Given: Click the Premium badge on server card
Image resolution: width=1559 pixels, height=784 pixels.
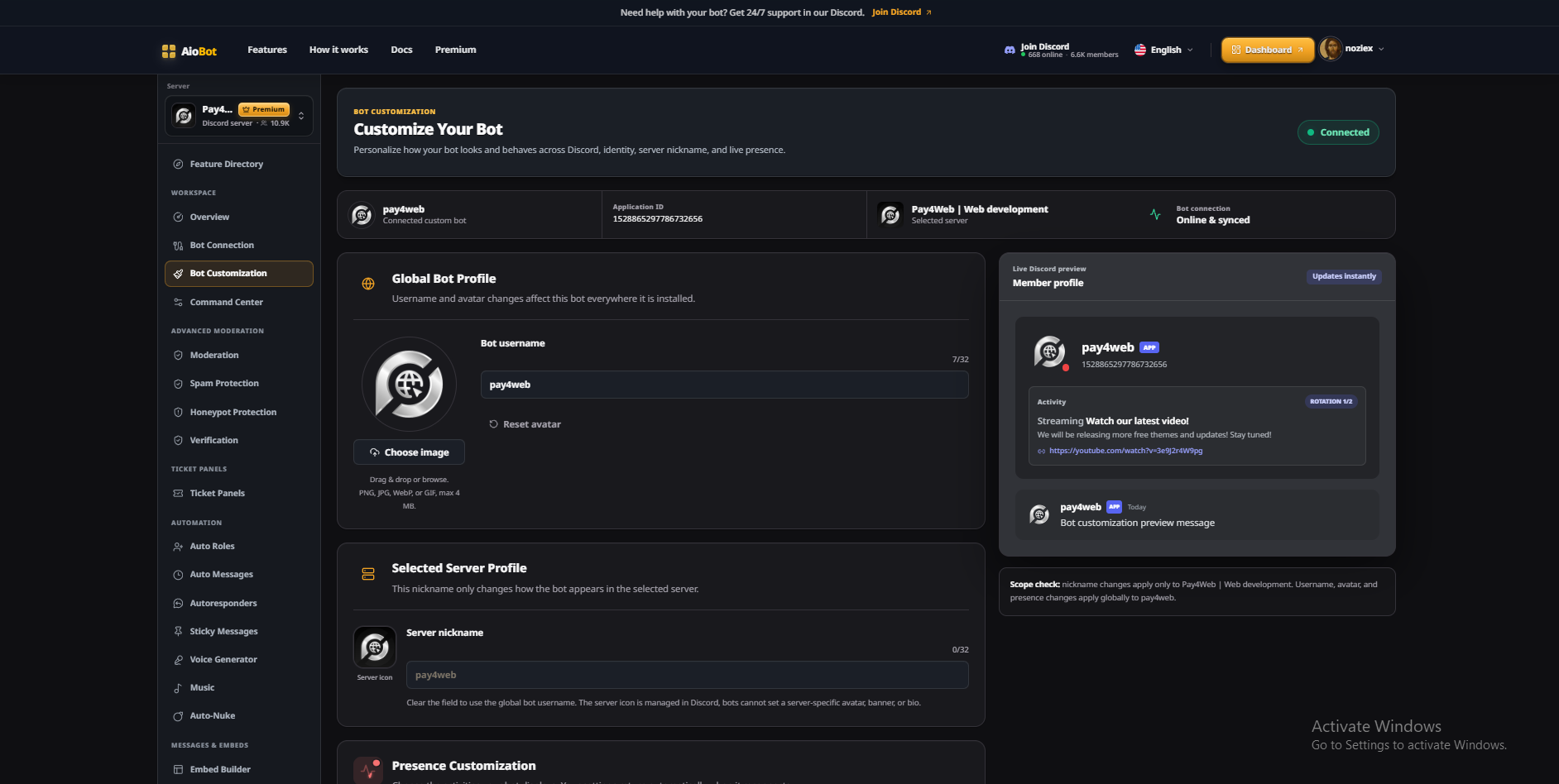Looking at the screenshot, I should click(x=264, y=109).
